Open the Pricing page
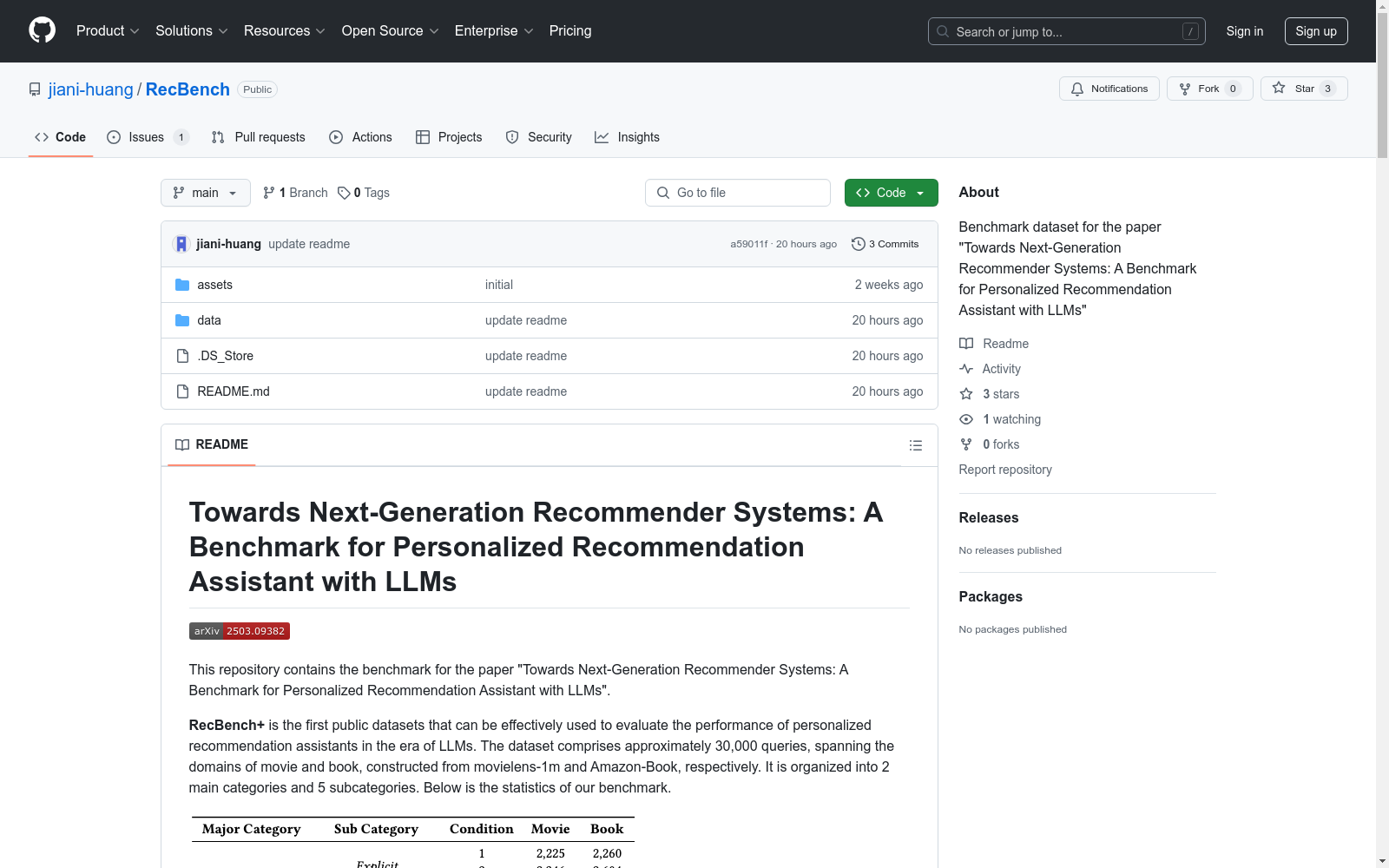Screen dimensions: 1389x868 point(570,31)
